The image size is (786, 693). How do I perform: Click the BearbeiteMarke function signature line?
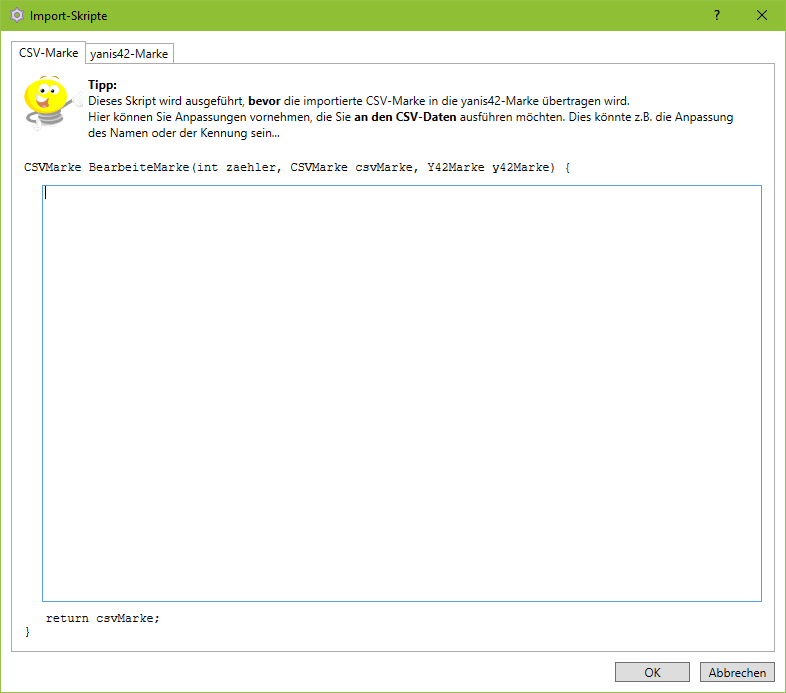297,167
